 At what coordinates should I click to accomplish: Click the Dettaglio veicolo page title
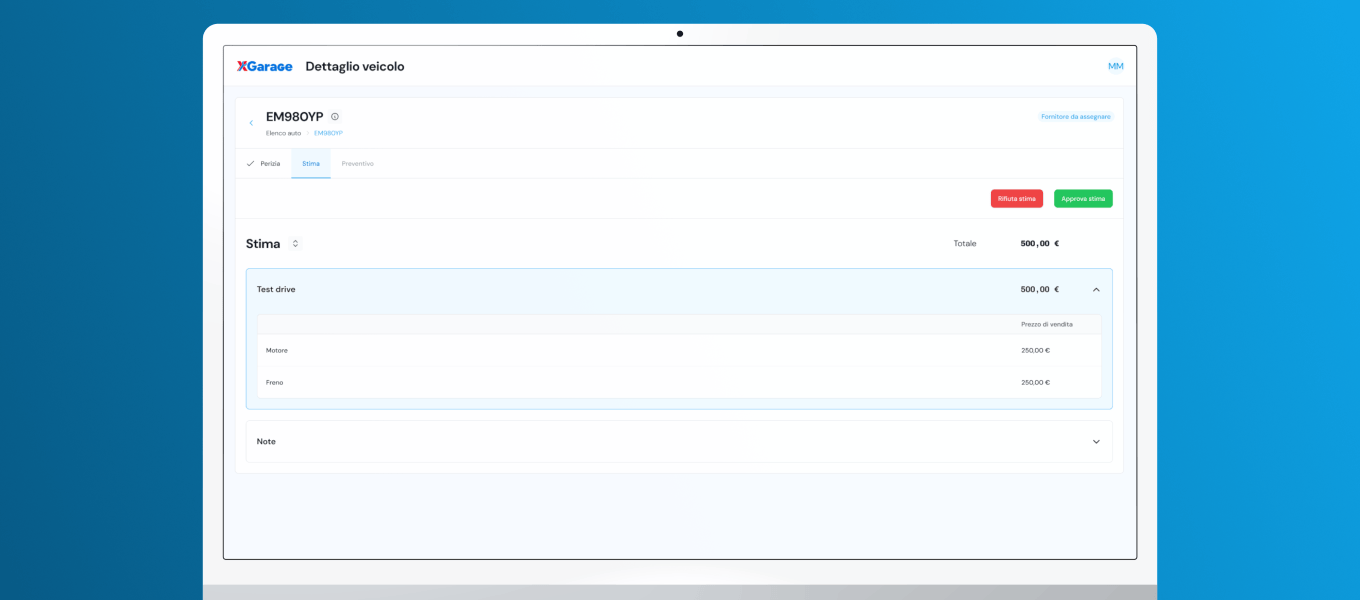pos(355,66)
